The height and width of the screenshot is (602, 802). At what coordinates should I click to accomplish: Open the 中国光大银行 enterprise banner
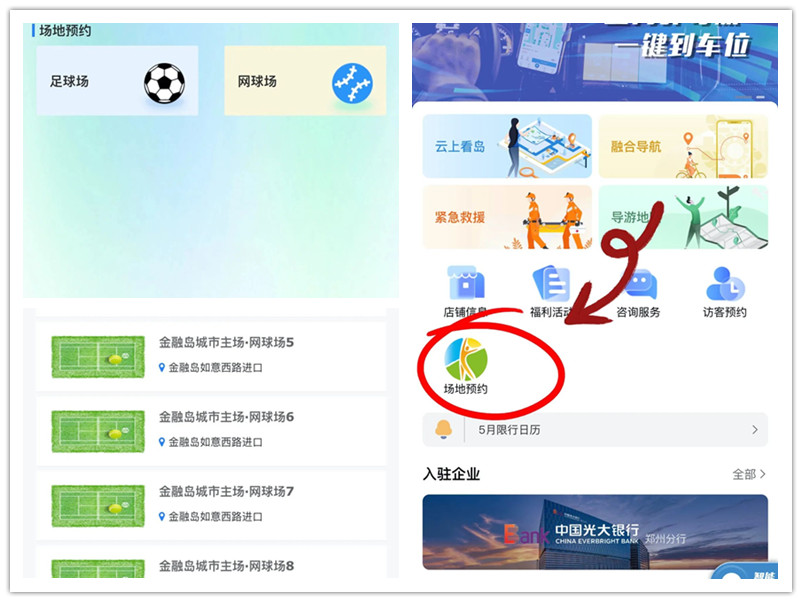tap(595, 532)
